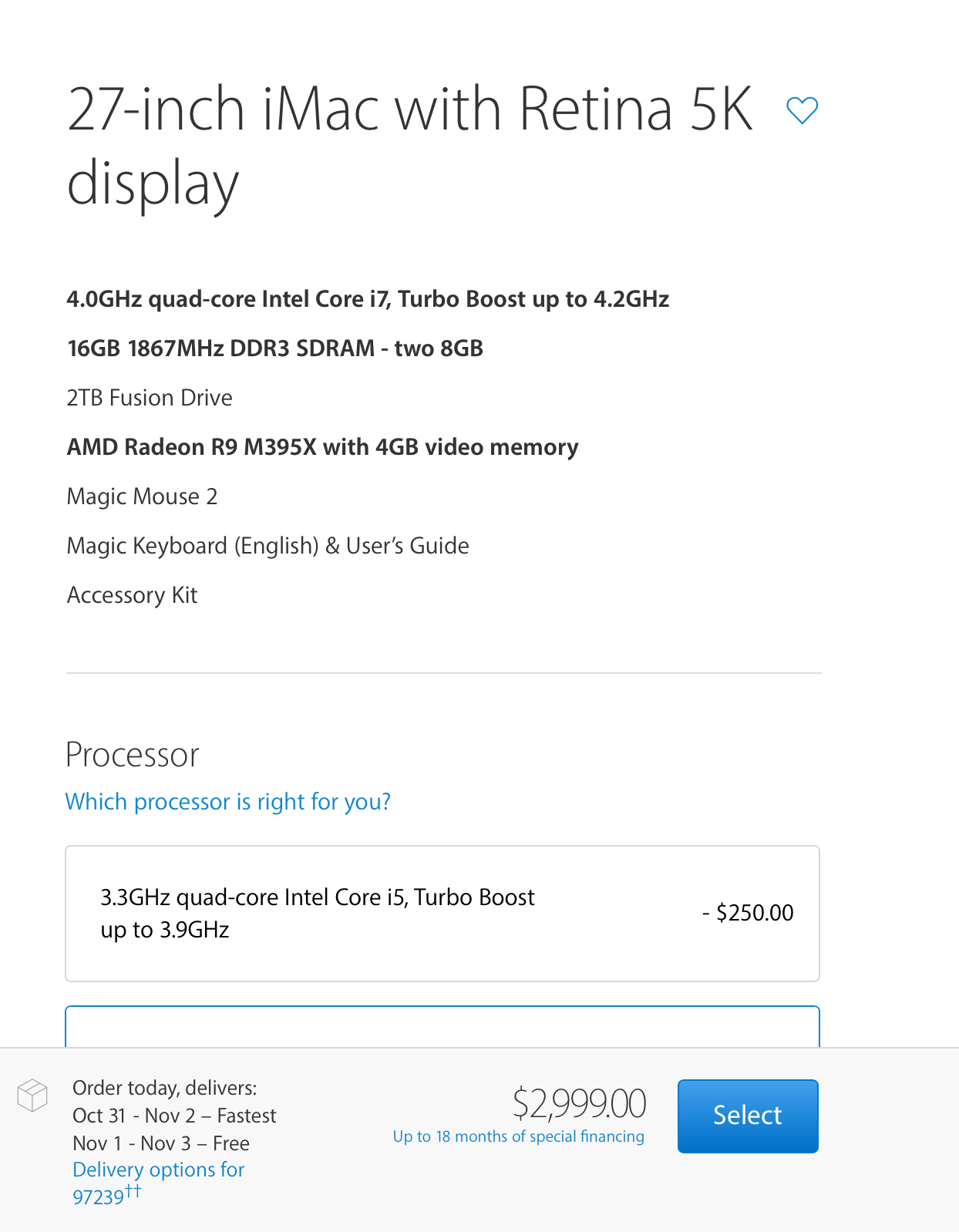
Task: Click the 'Magic Keyboard (English) & User's Guide' line
Action: 268,546
